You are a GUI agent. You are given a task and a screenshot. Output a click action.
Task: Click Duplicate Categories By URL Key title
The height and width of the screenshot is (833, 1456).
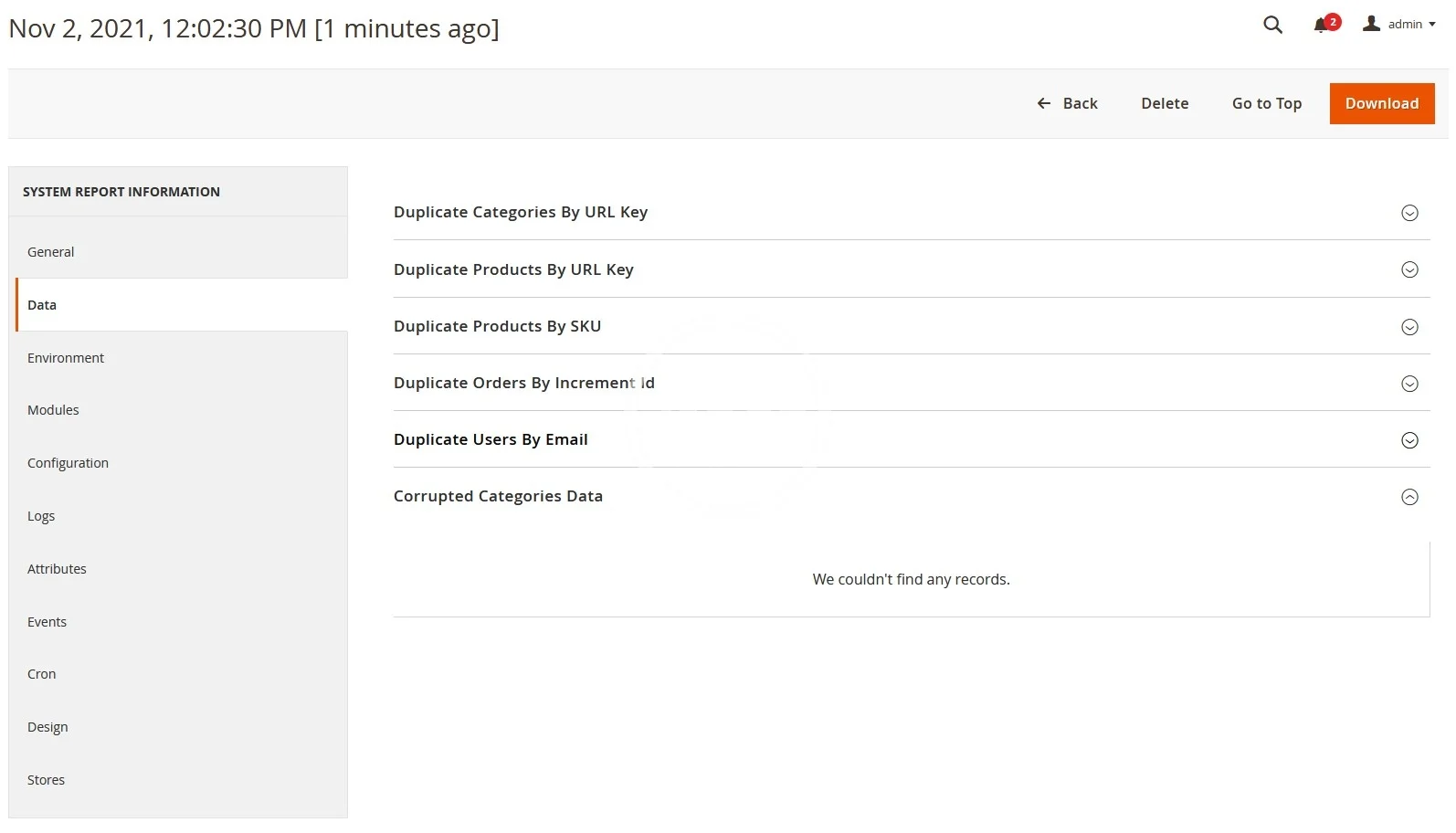pyautogui.click(x=521, y=212)
